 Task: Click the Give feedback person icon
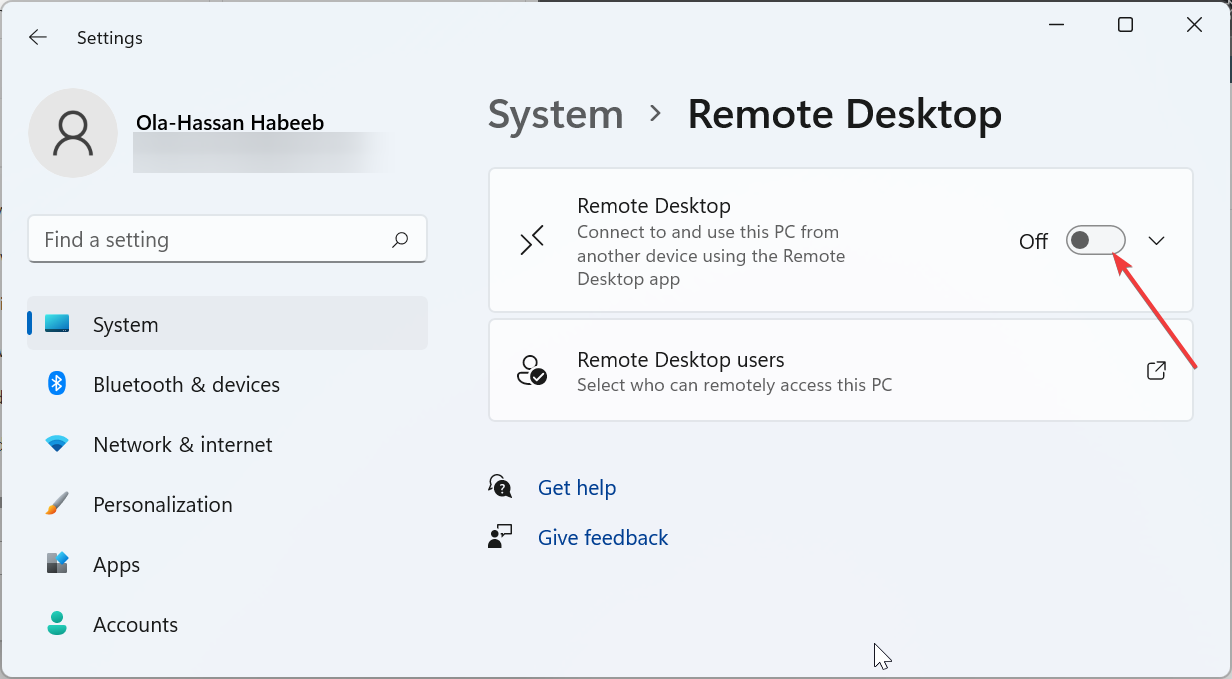coord(500,537)
